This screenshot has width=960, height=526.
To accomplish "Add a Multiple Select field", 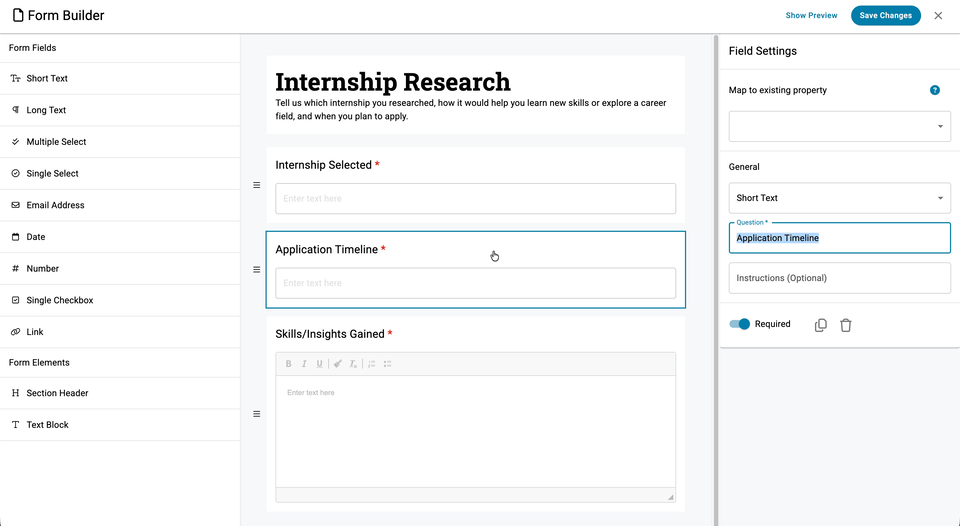I will click(56, 142).
